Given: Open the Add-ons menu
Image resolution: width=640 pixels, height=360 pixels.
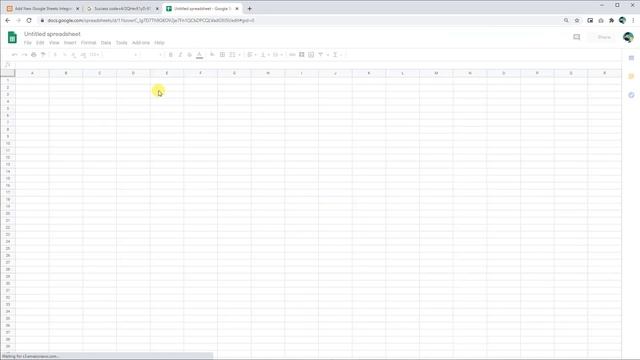Looking at the screenshot, I should (x=141, y=43).
